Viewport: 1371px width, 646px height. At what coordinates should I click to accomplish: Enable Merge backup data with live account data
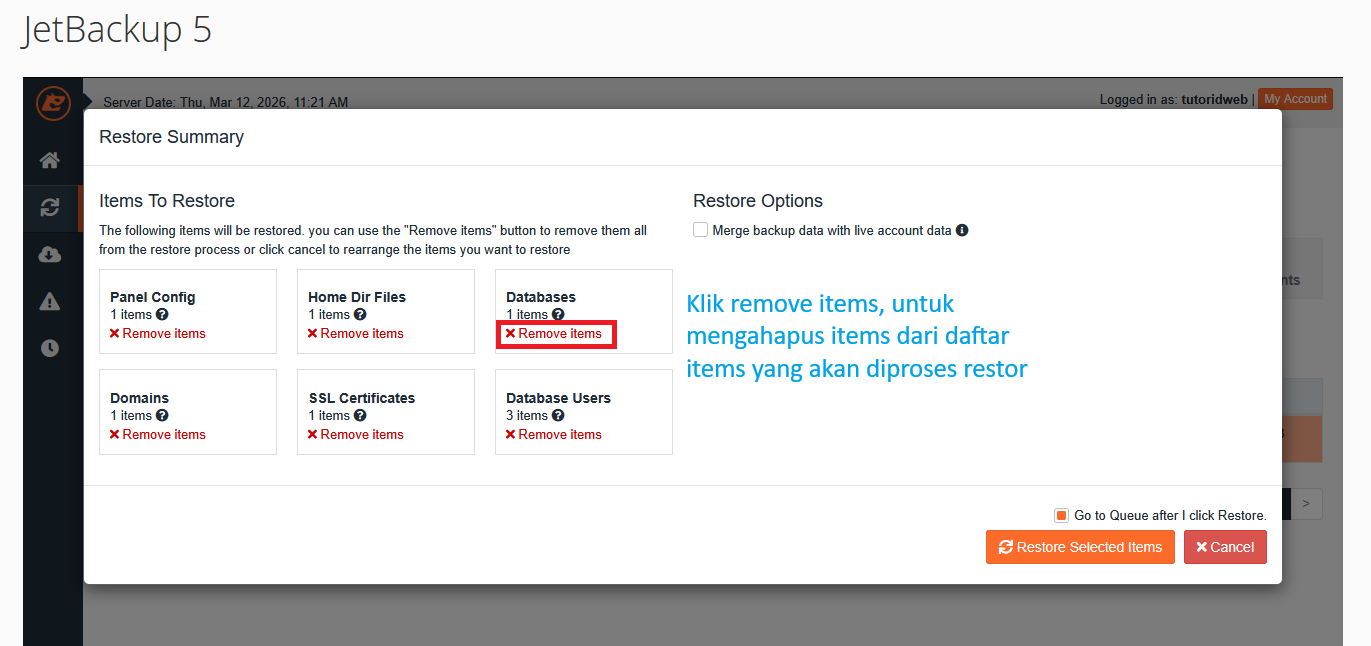tap(700, 229)
